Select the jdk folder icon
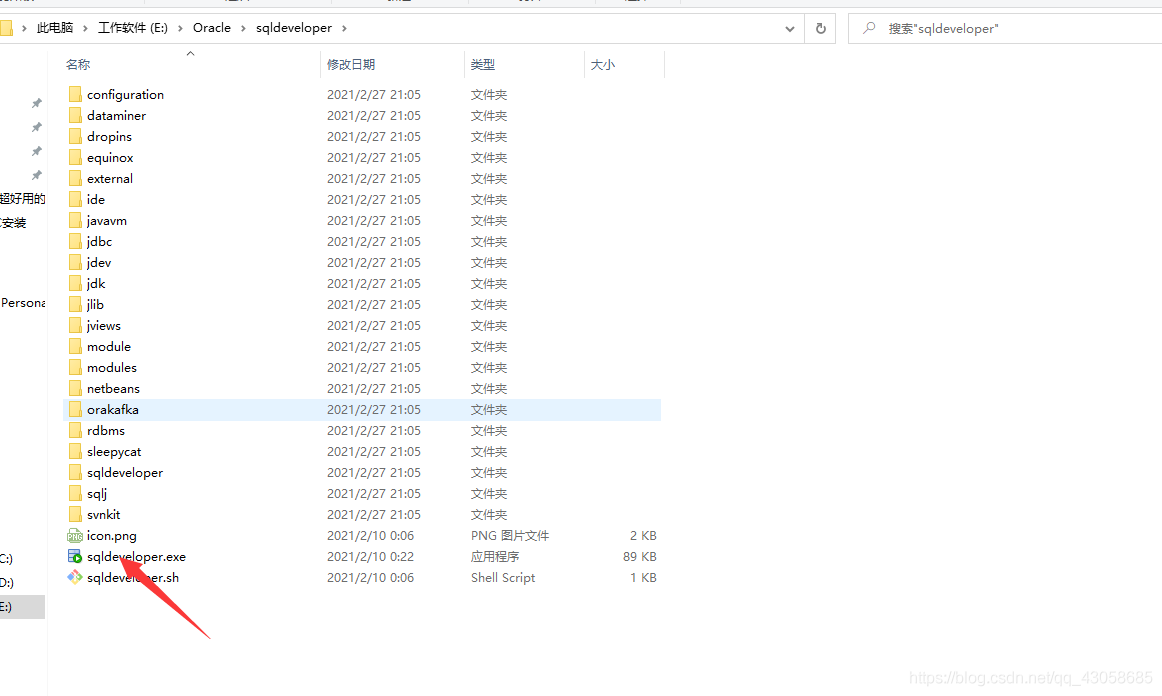 (x=75, y=283)
